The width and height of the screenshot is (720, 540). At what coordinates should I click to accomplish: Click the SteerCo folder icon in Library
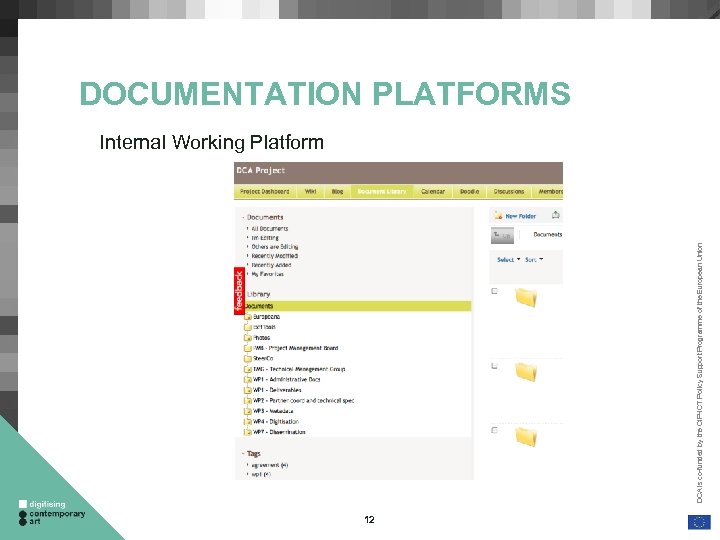click(x=248, y=359)
